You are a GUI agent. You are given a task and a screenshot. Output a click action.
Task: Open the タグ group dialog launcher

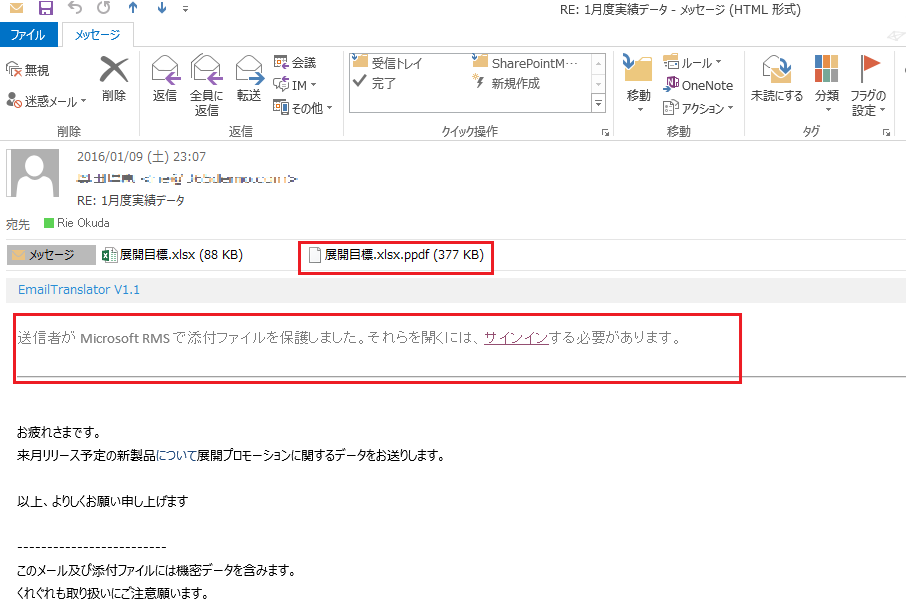point(886,133)
